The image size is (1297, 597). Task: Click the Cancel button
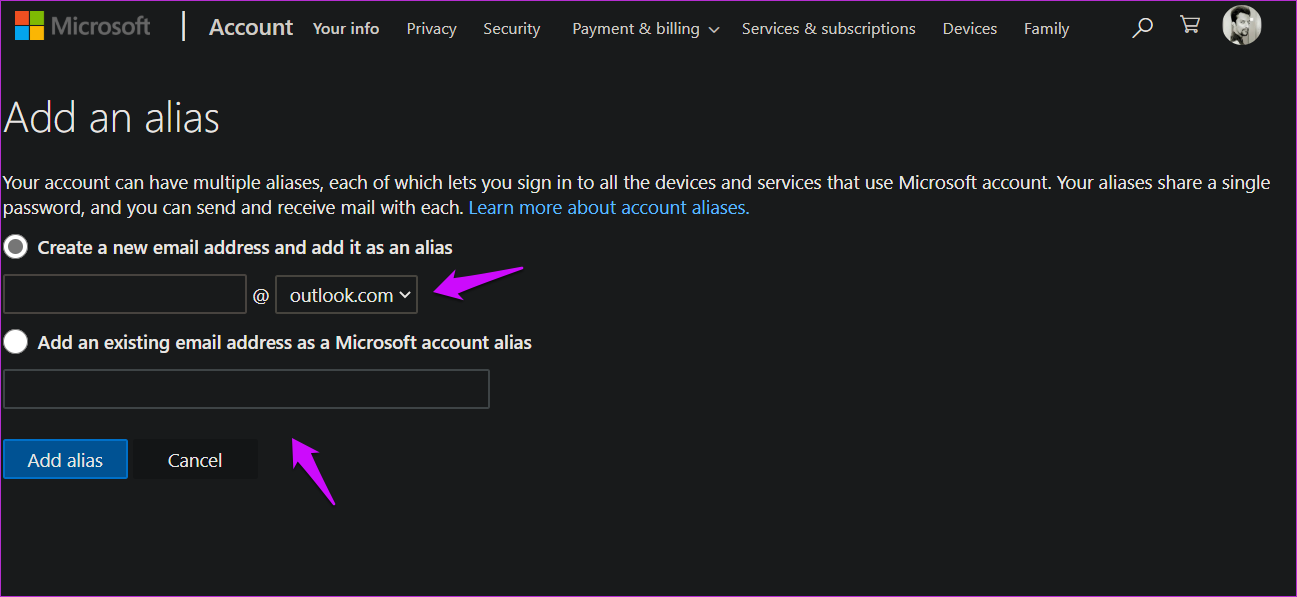click(x=194, y=459)
